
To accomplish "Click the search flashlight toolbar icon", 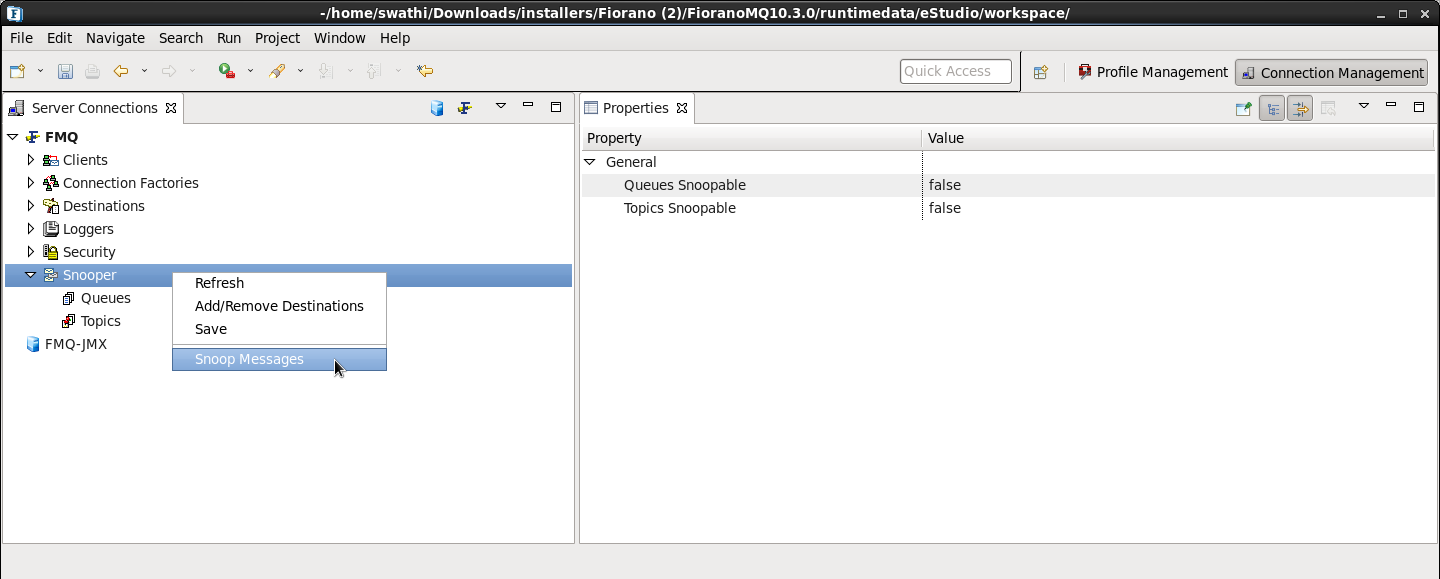I will (x=278, y=71).
